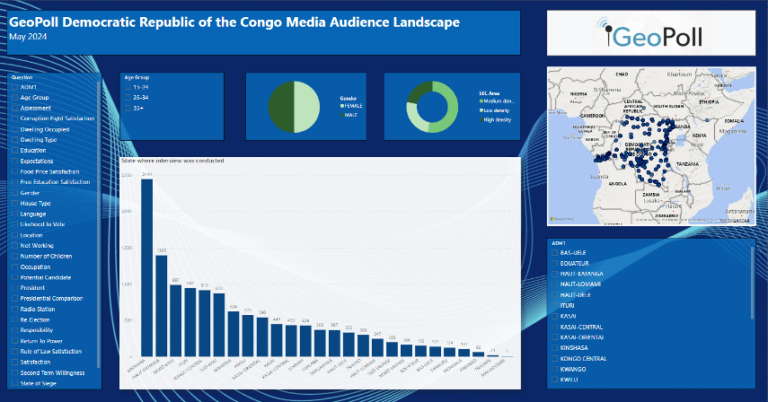The height and width of the screenshot is (402, 768).
Task: Click the High density legend marker
Action: click(479, 119)
